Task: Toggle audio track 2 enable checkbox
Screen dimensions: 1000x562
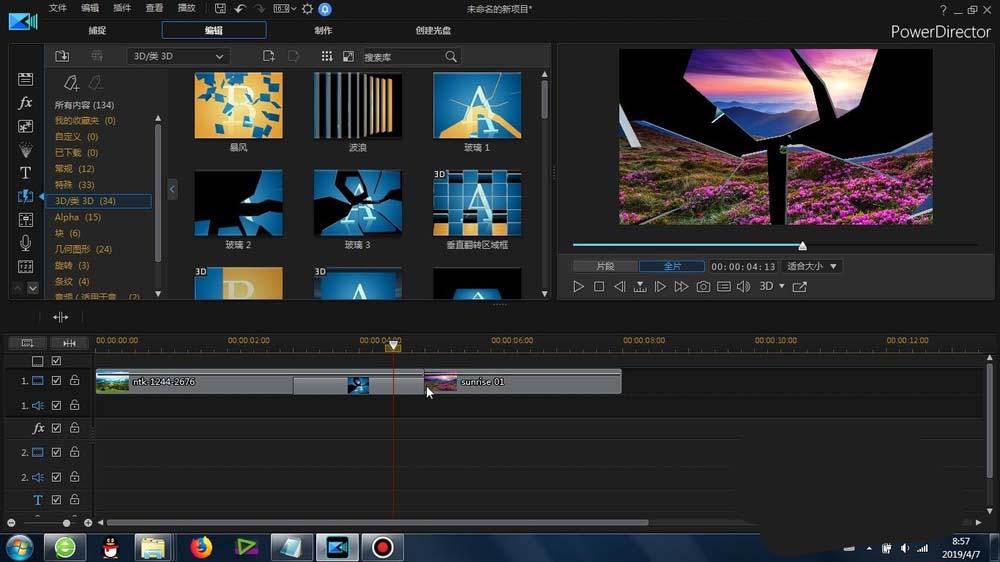Action: click(56, 477)
